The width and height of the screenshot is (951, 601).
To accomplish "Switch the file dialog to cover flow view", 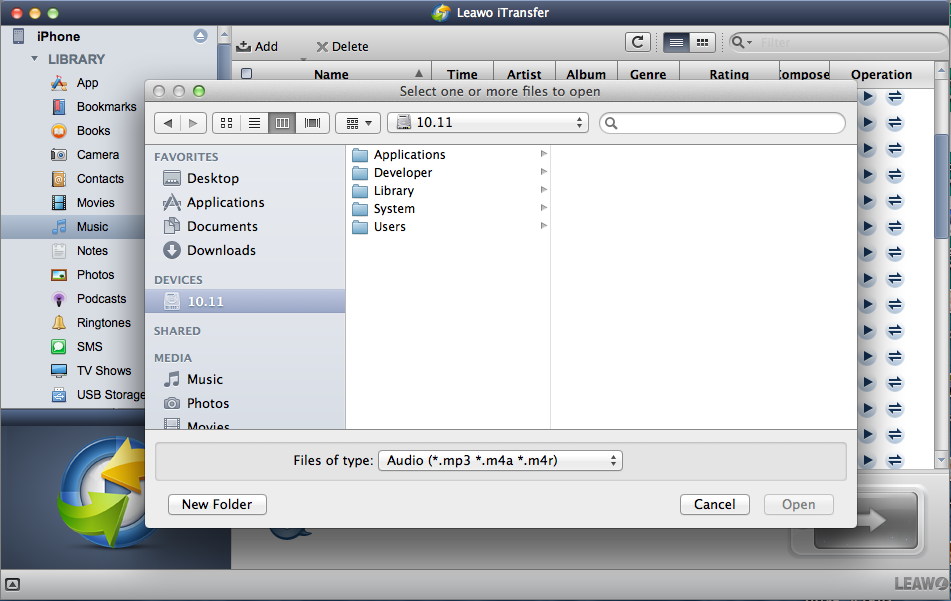I will pos(313,123).
